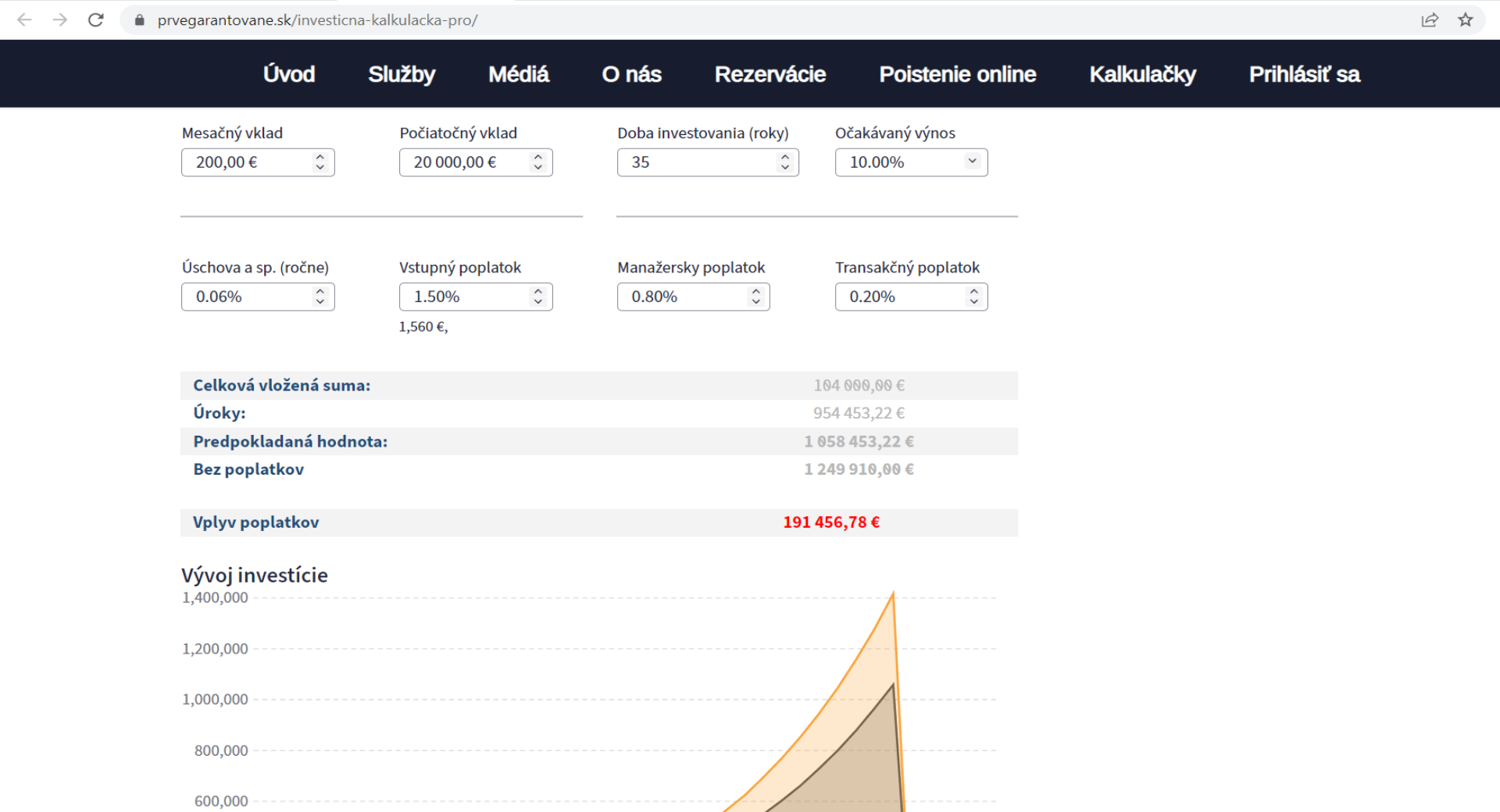Click the Celková vložená suma label

click(x=282, y=386)
